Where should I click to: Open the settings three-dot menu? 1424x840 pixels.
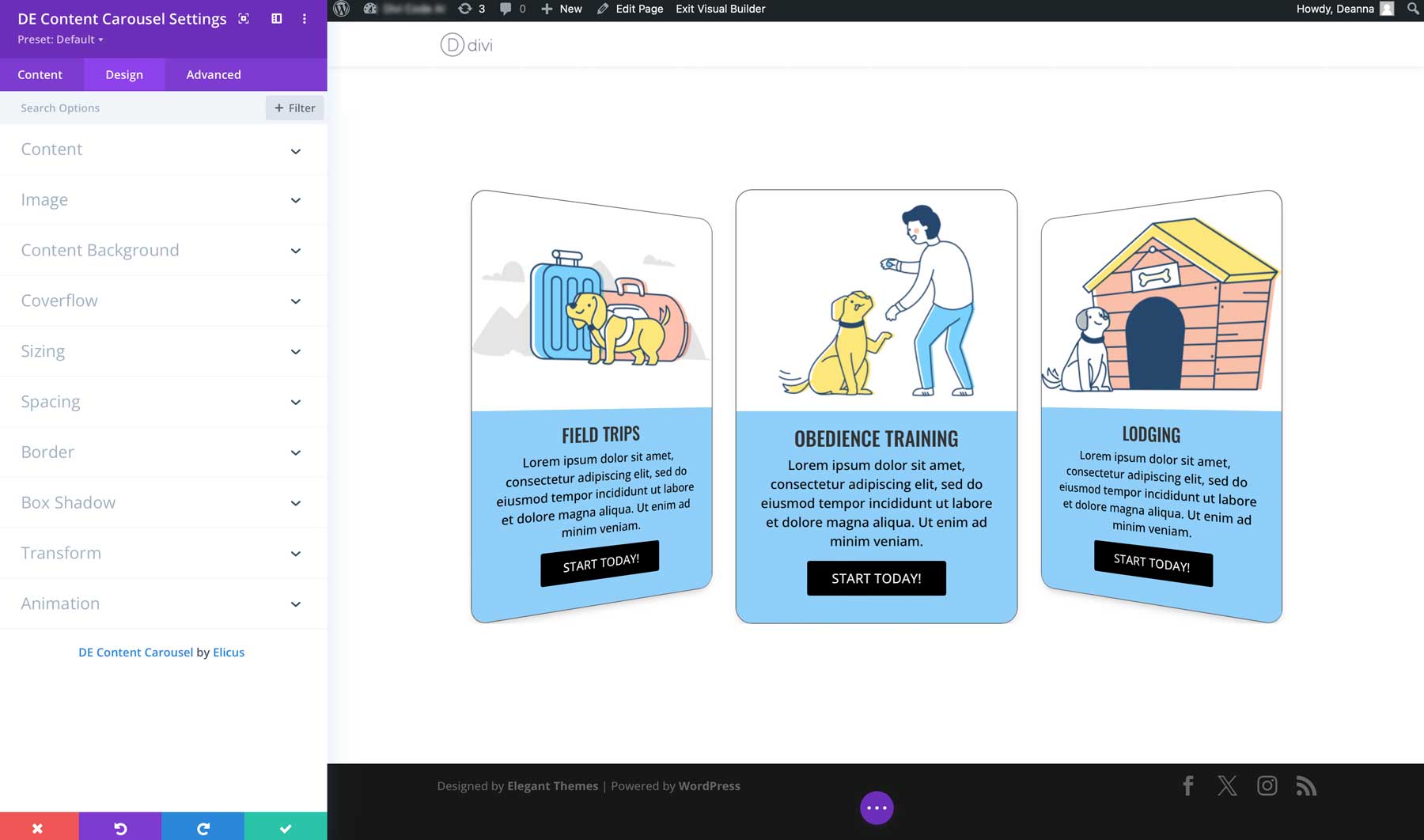(x=305, y=18)
